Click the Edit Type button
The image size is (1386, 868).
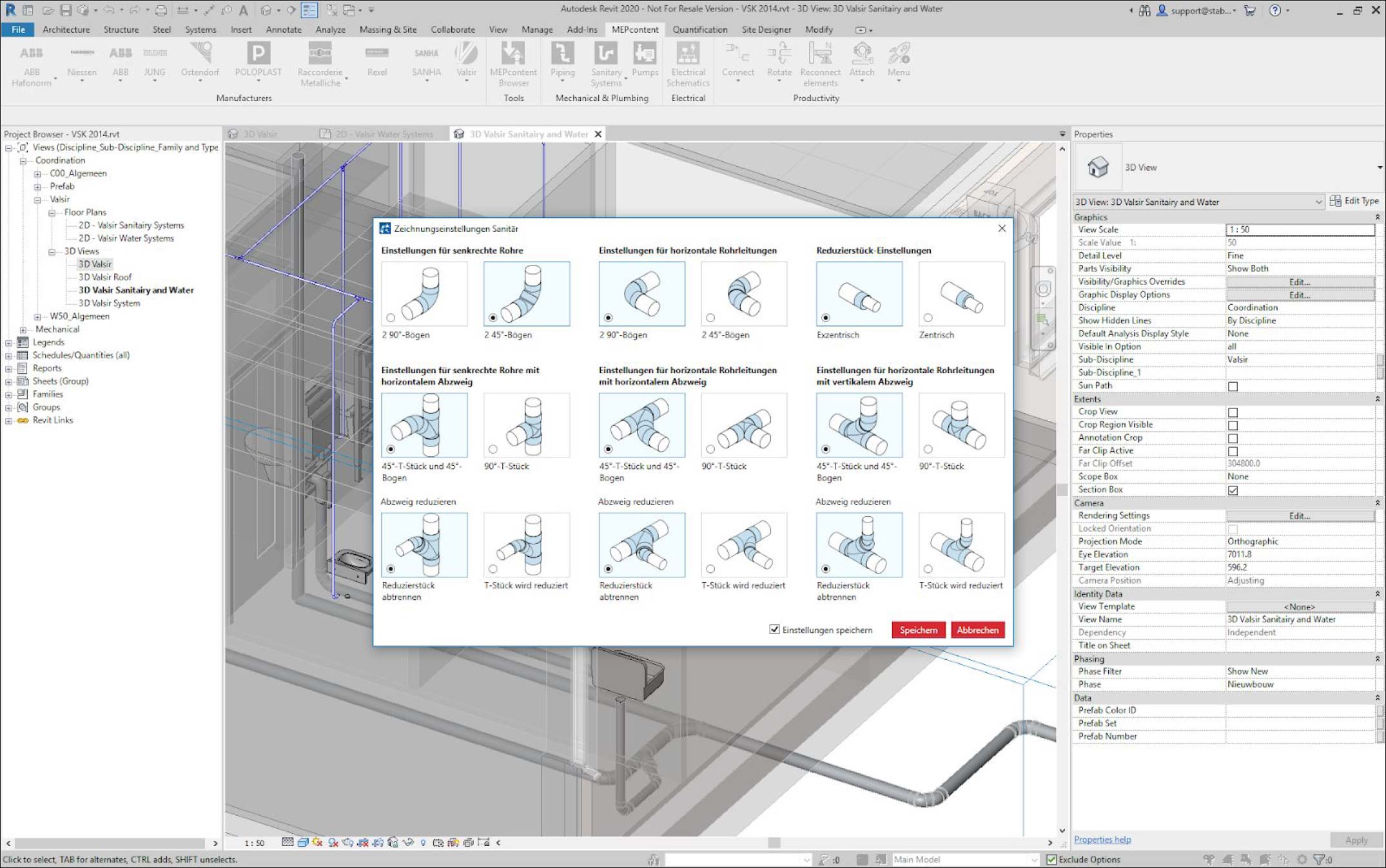point(1354,201)
